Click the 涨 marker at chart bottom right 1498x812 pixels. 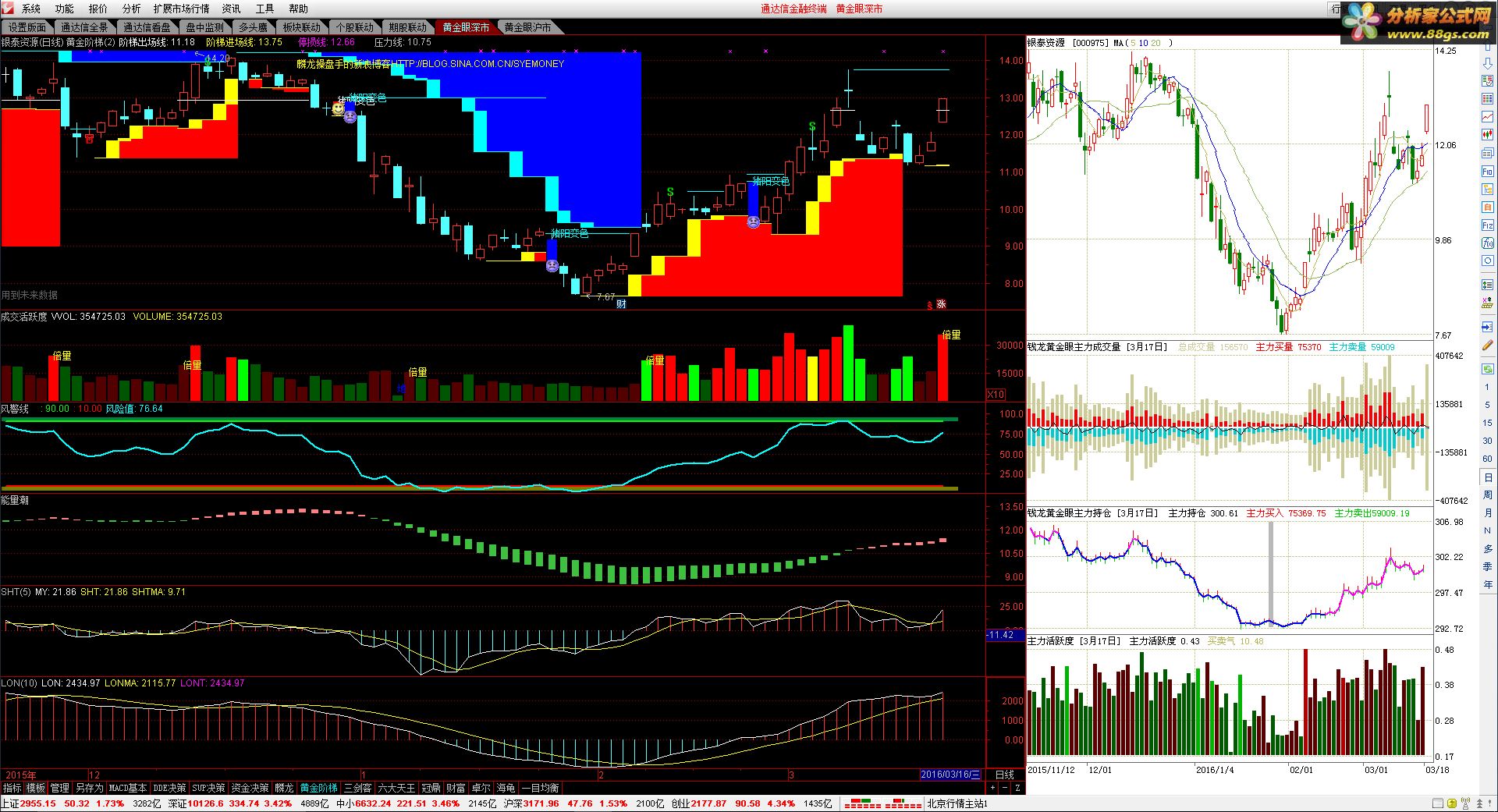pos(942,304)
